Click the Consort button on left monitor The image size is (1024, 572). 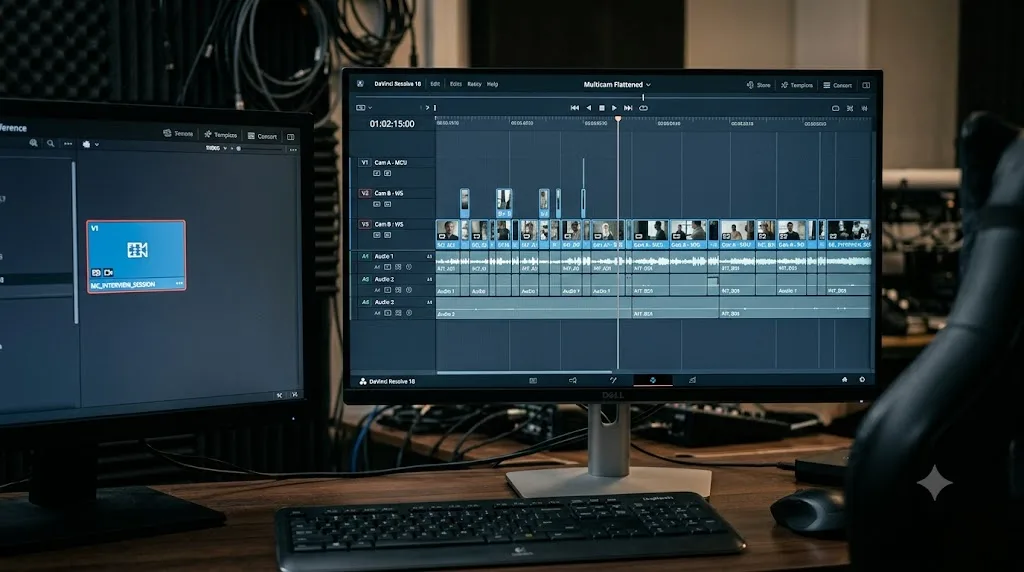pos(262,136)
